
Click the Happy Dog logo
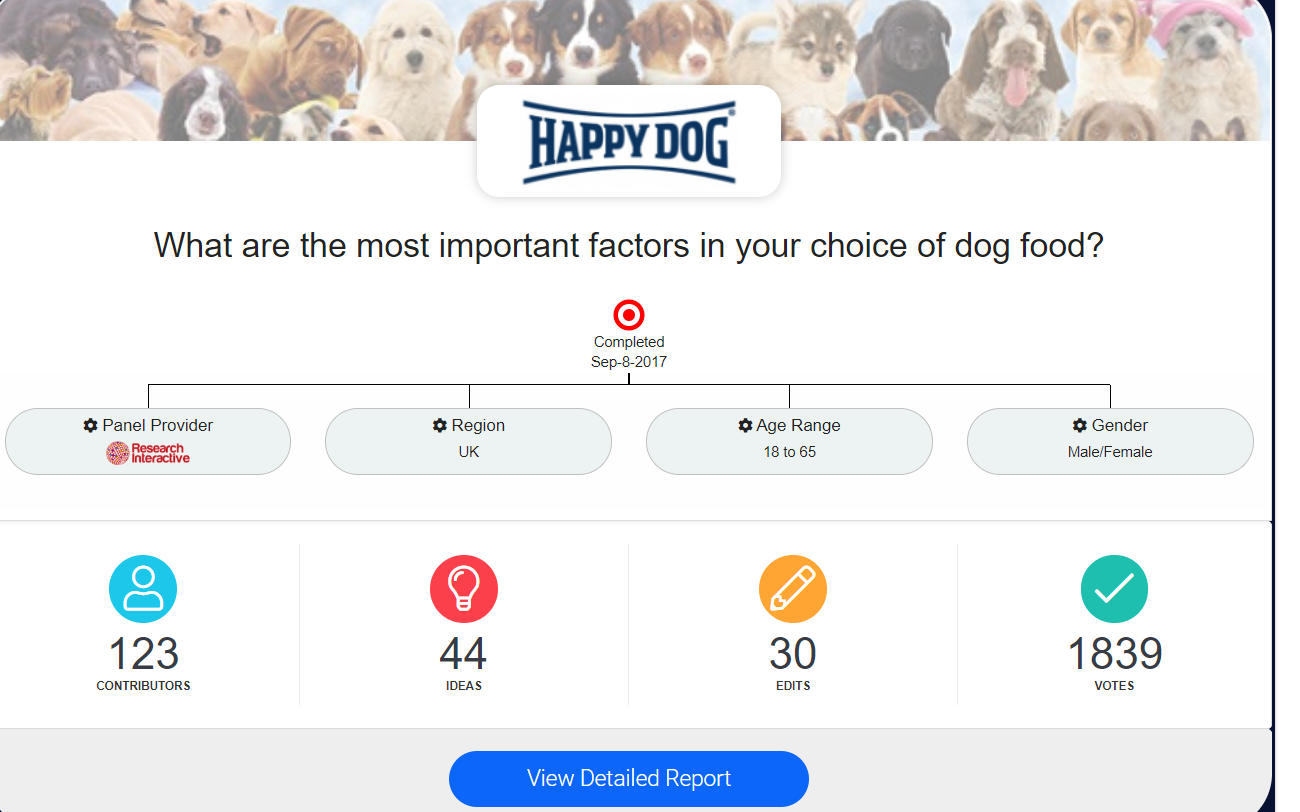pos(629,142)
